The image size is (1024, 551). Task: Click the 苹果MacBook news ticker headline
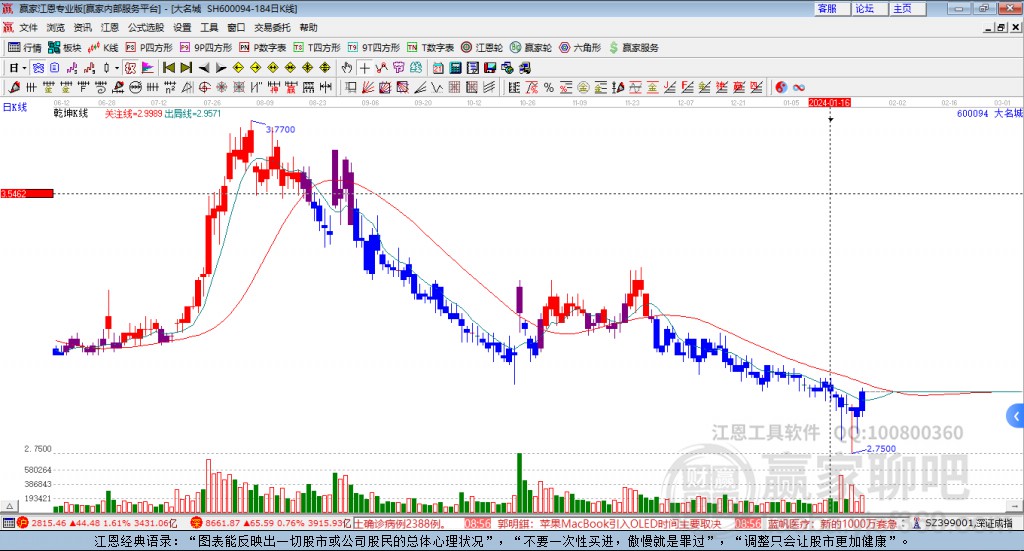(609, 524)
